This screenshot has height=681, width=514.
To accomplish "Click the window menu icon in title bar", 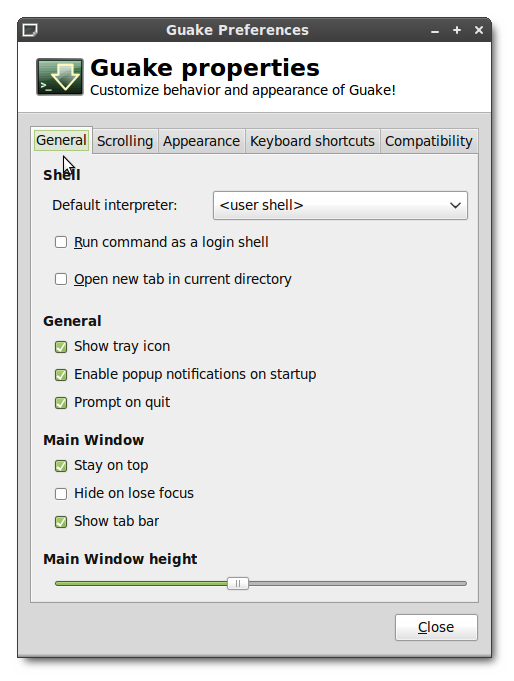I will tap(30, 30).
